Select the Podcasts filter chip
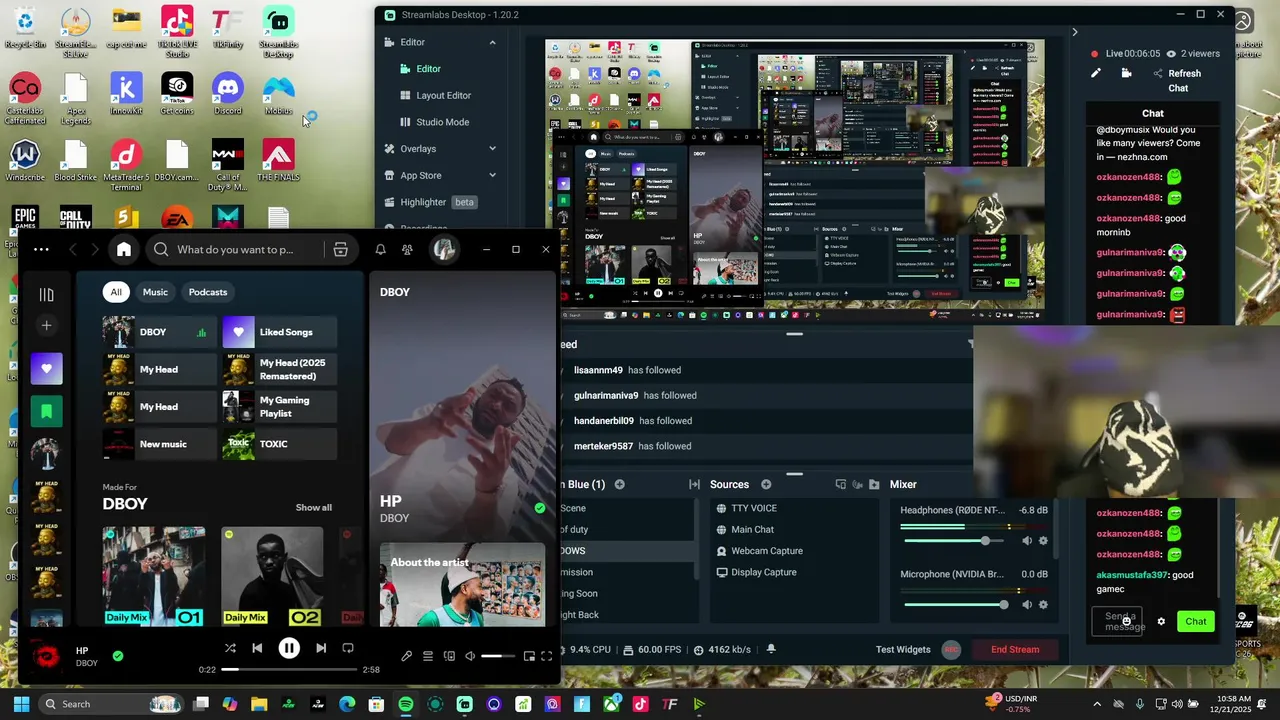Viewport: 1280px width, 720px height. [208, 292]
